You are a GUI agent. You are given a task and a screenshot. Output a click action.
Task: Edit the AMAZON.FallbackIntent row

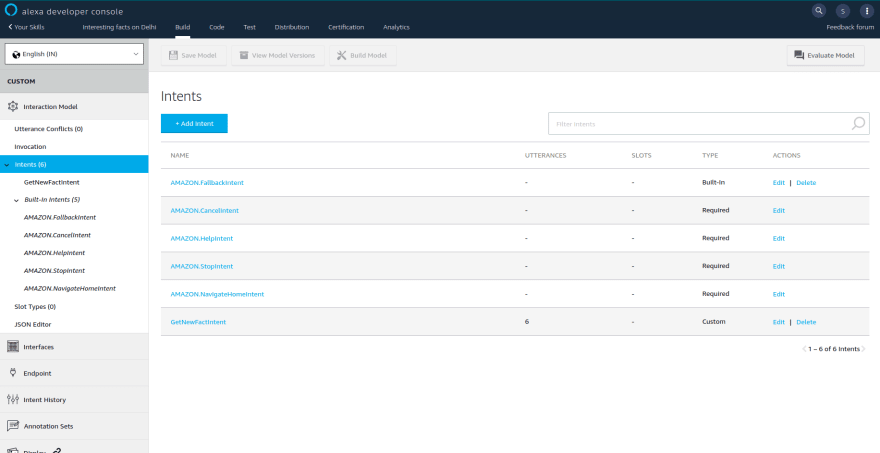click(x=778, y=182)
